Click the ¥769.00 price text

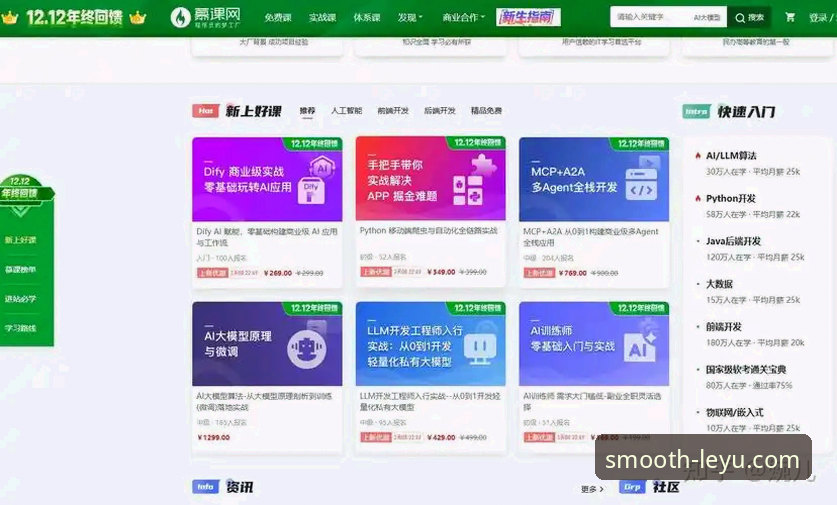tap(572, 273)
